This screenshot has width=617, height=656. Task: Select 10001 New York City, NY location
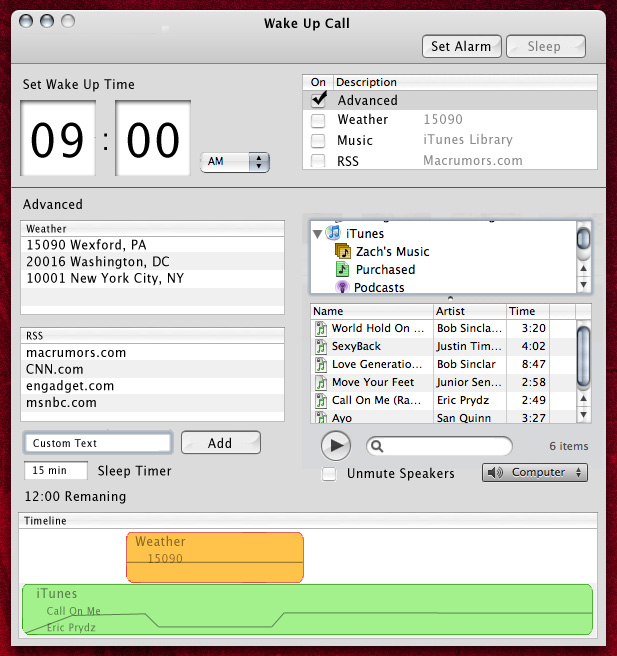(x=152, y=278)
